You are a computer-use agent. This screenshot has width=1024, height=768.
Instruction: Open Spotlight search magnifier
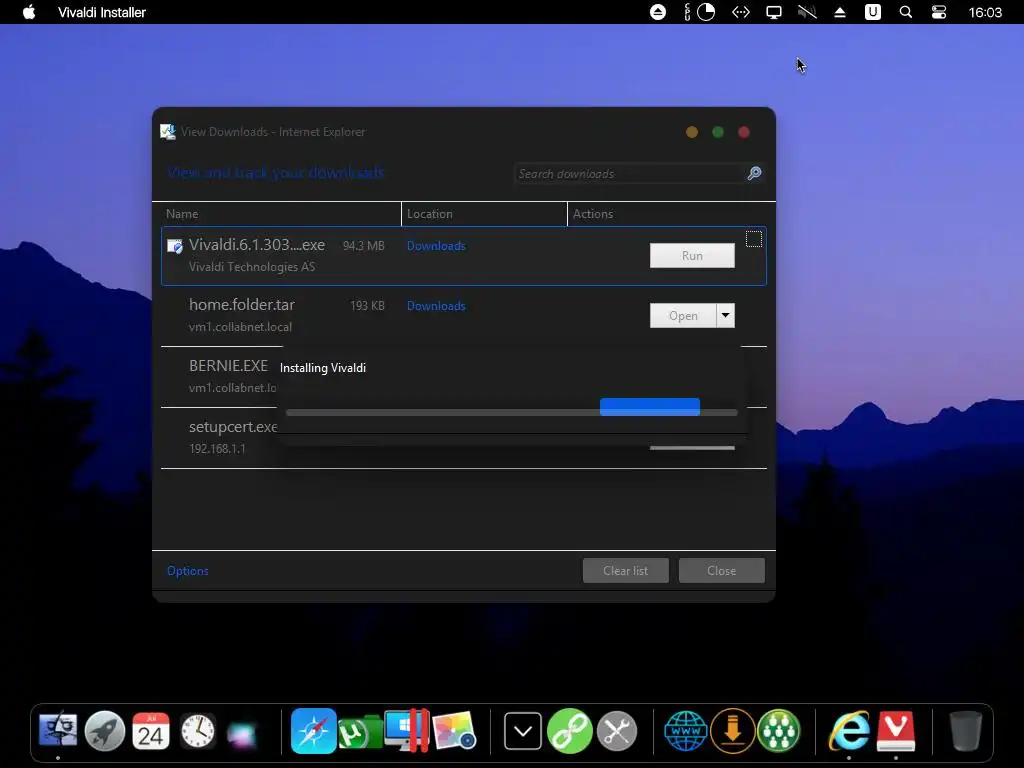[x=906, y=12]
